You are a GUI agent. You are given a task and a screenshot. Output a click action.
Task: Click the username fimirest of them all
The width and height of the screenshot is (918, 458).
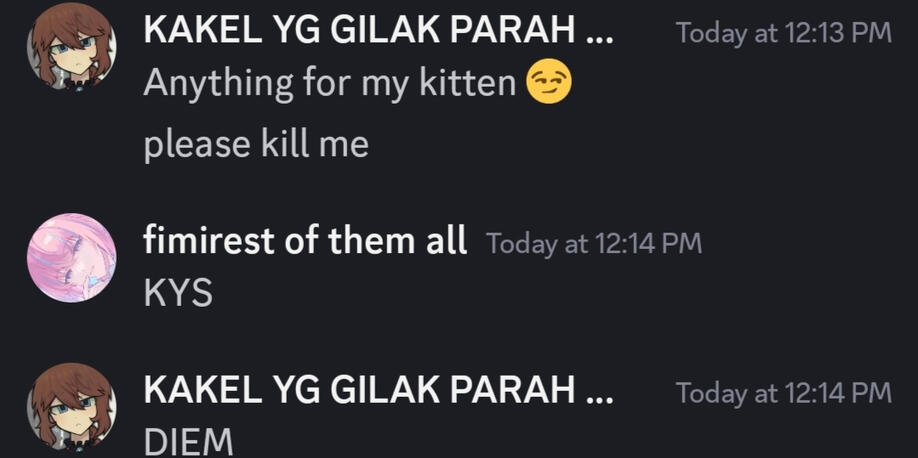click(305, 241)
